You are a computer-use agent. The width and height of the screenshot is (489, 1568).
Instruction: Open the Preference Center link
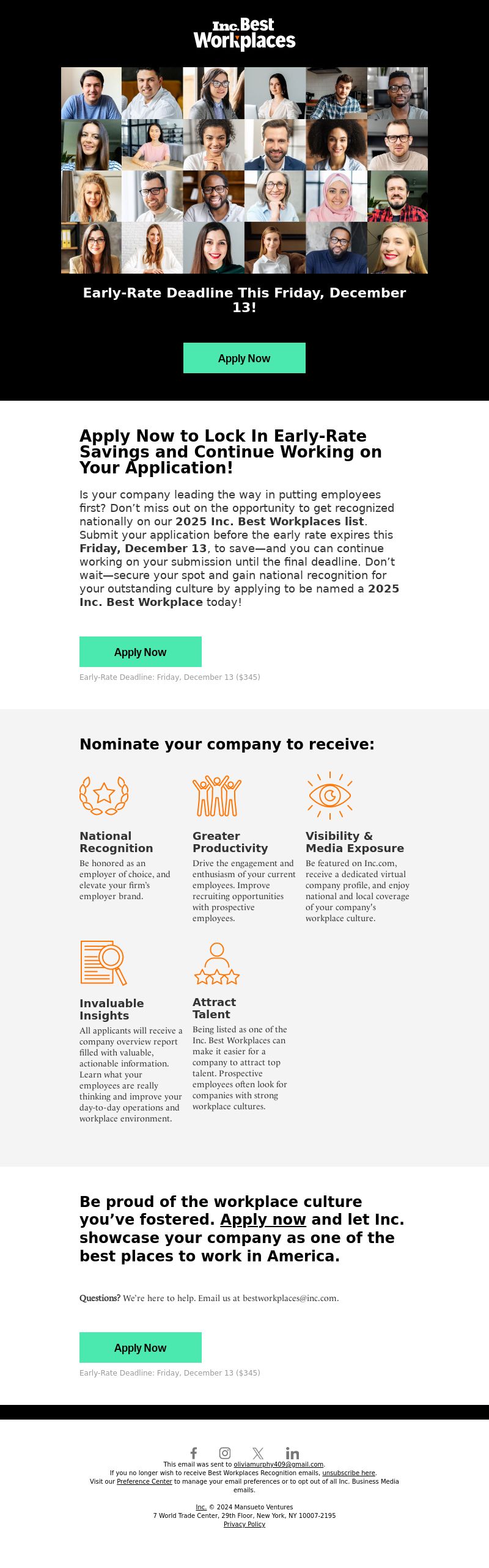point(144,1481)
